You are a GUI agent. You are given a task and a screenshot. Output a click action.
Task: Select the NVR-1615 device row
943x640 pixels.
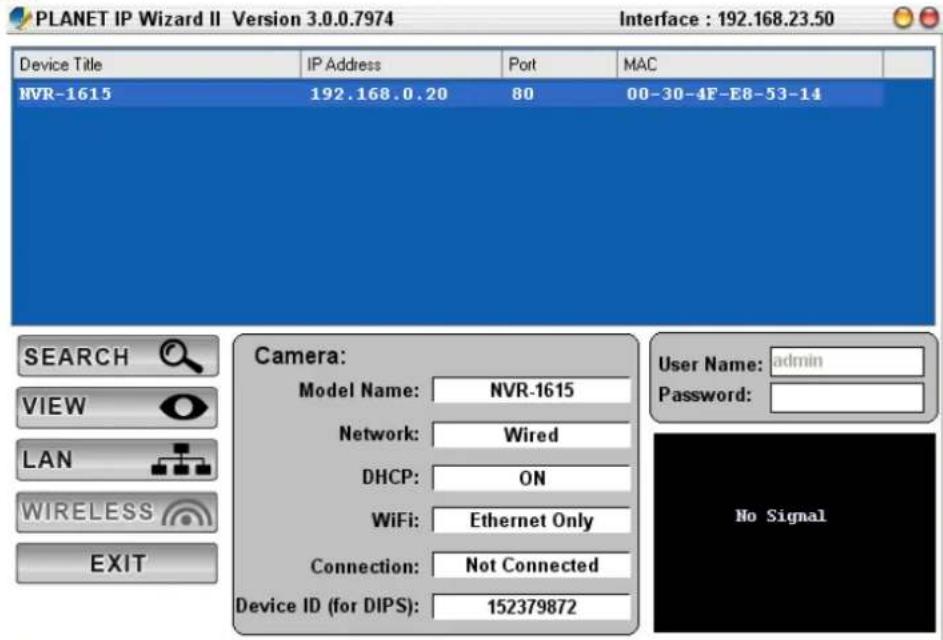point(448,94)
